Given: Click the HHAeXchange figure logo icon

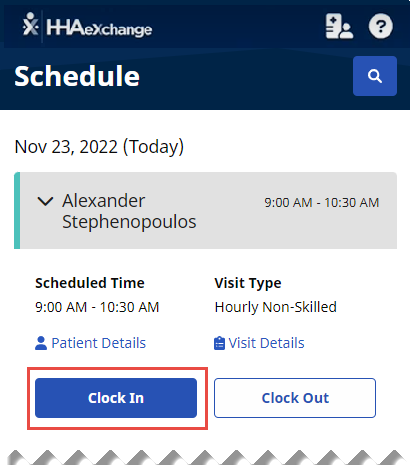Looking at the screenshot, I should [30, 24].
